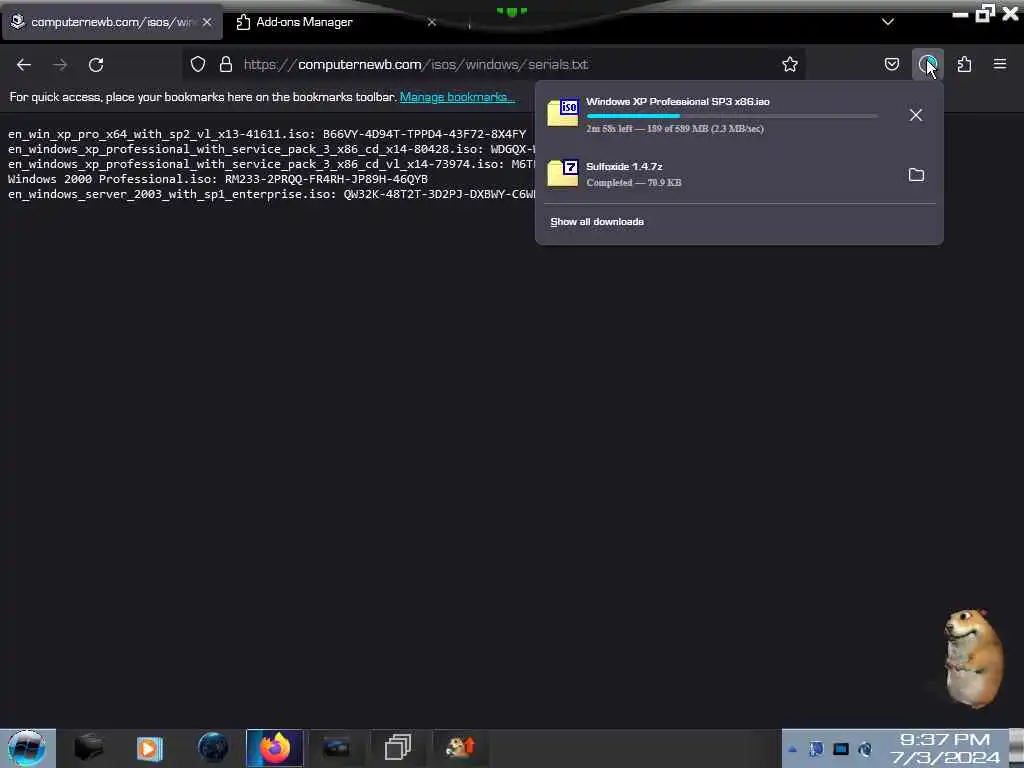This screenshot has width=1024, height=768.
Task: Click the Firefox taskbar icon
Action: click(274, 748)
